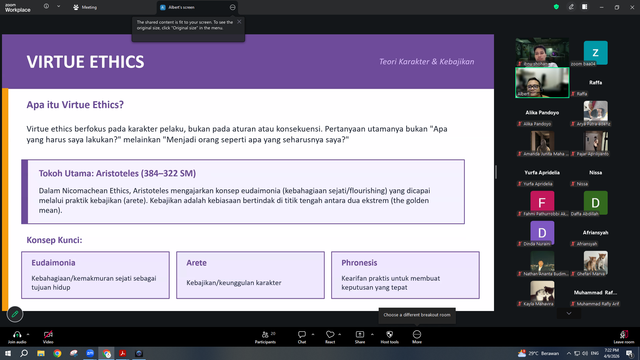Toggle the side panel layout icon

pos(585,7)
